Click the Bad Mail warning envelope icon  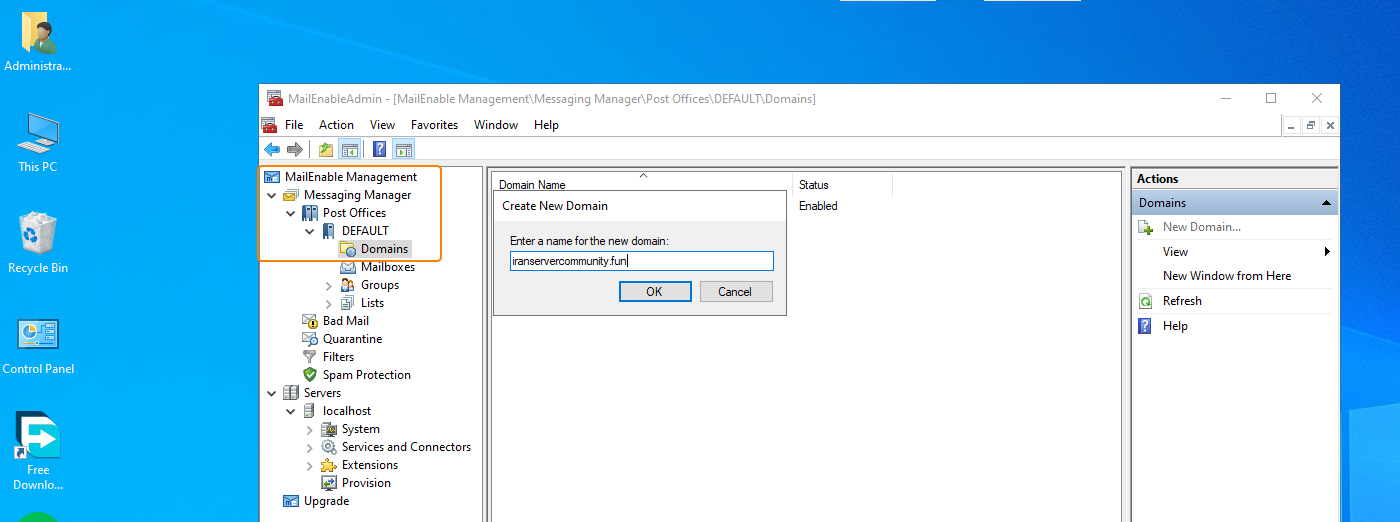pos(310,321)
